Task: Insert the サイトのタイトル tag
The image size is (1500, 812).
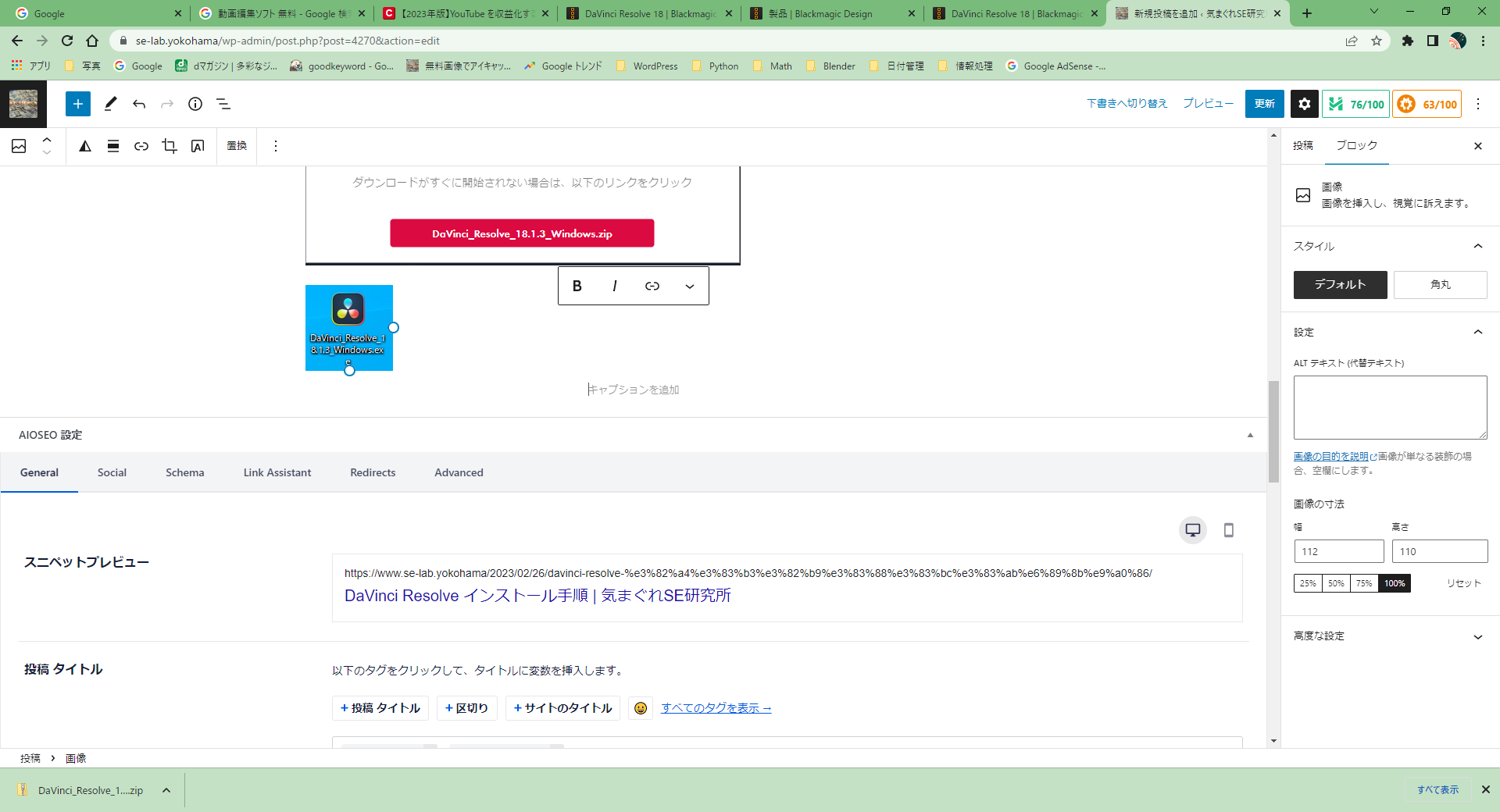Action: click(x=562, y=708)
